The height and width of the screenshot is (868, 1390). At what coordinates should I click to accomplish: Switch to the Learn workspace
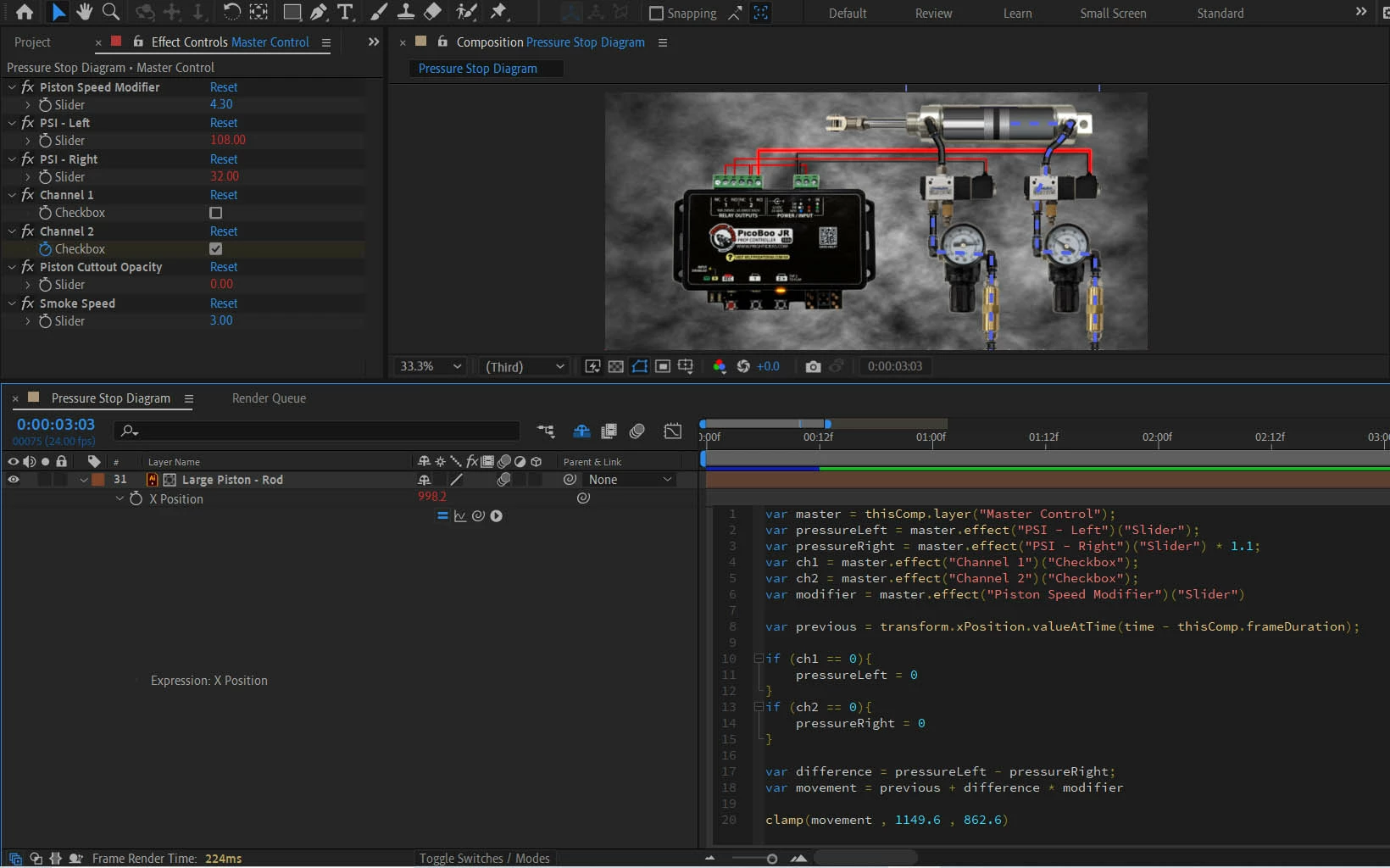tap(1017, 14)
